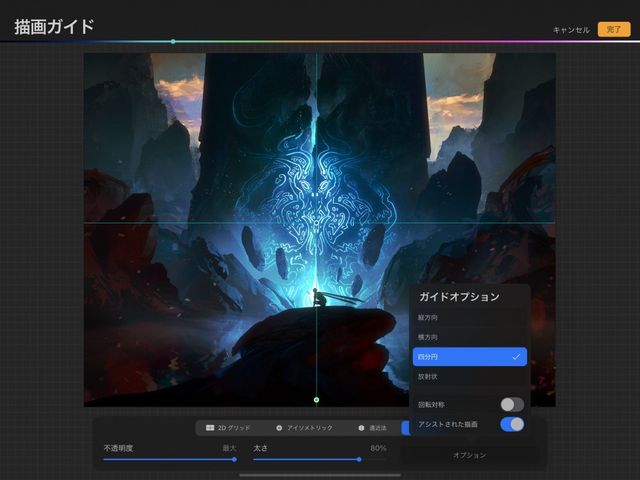This screenshot has height=480, width=640.
Task: Click キャンセル to cancel drawing guide
Action: tap(571, 30)
